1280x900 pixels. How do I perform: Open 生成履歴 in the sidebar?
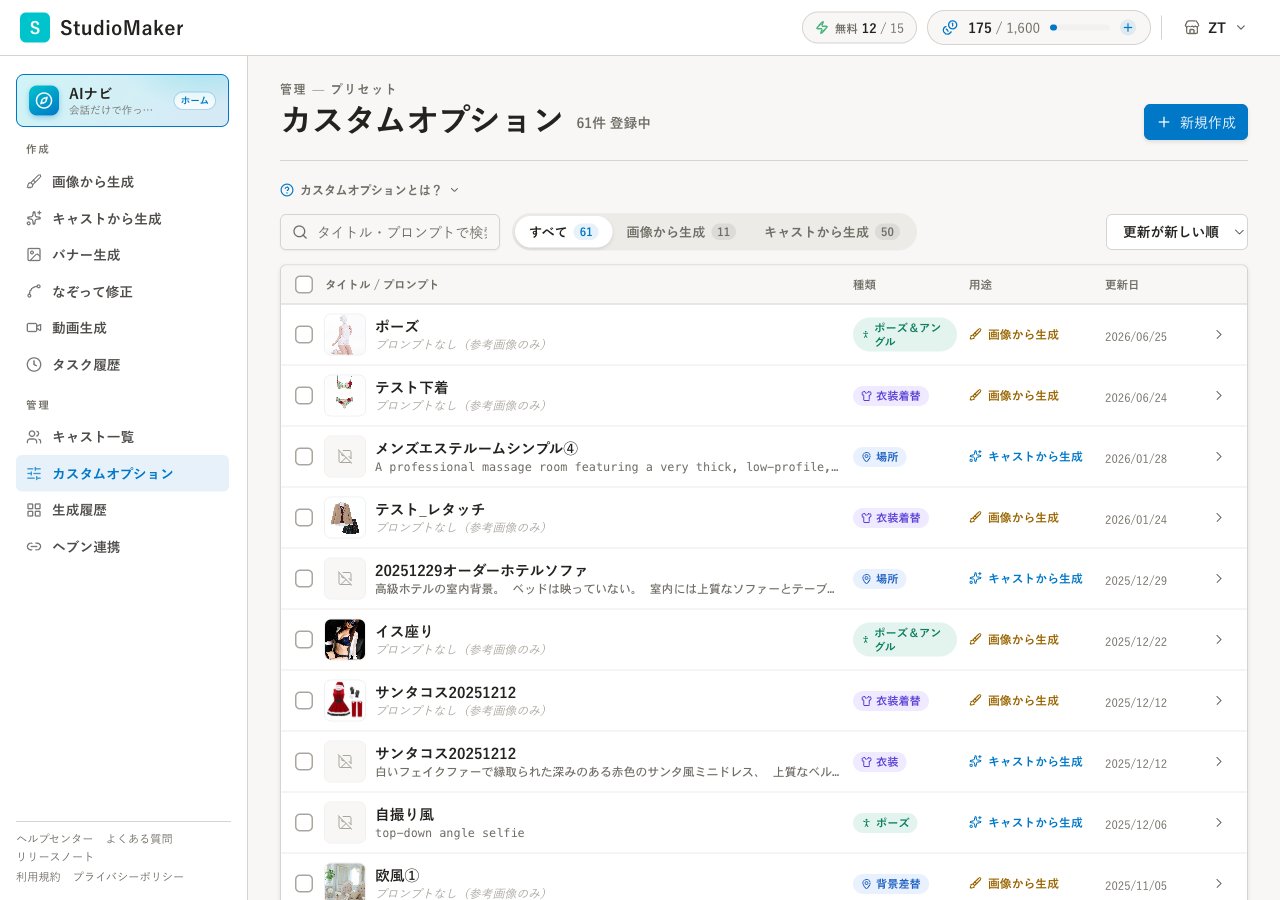click(122, 510)
